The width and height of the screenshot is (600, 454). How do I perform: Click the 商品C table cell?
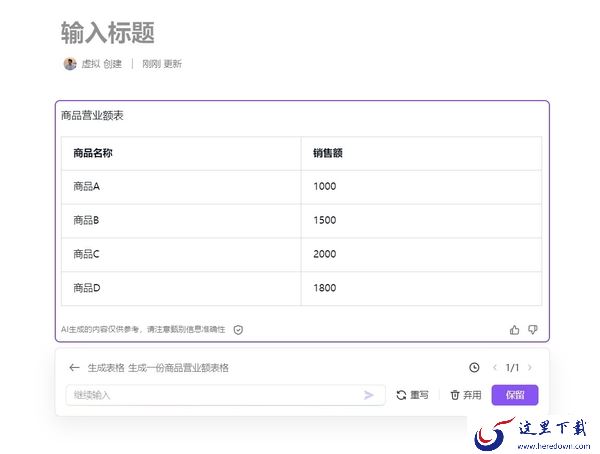pyautogui.click(x=181, y=254)
